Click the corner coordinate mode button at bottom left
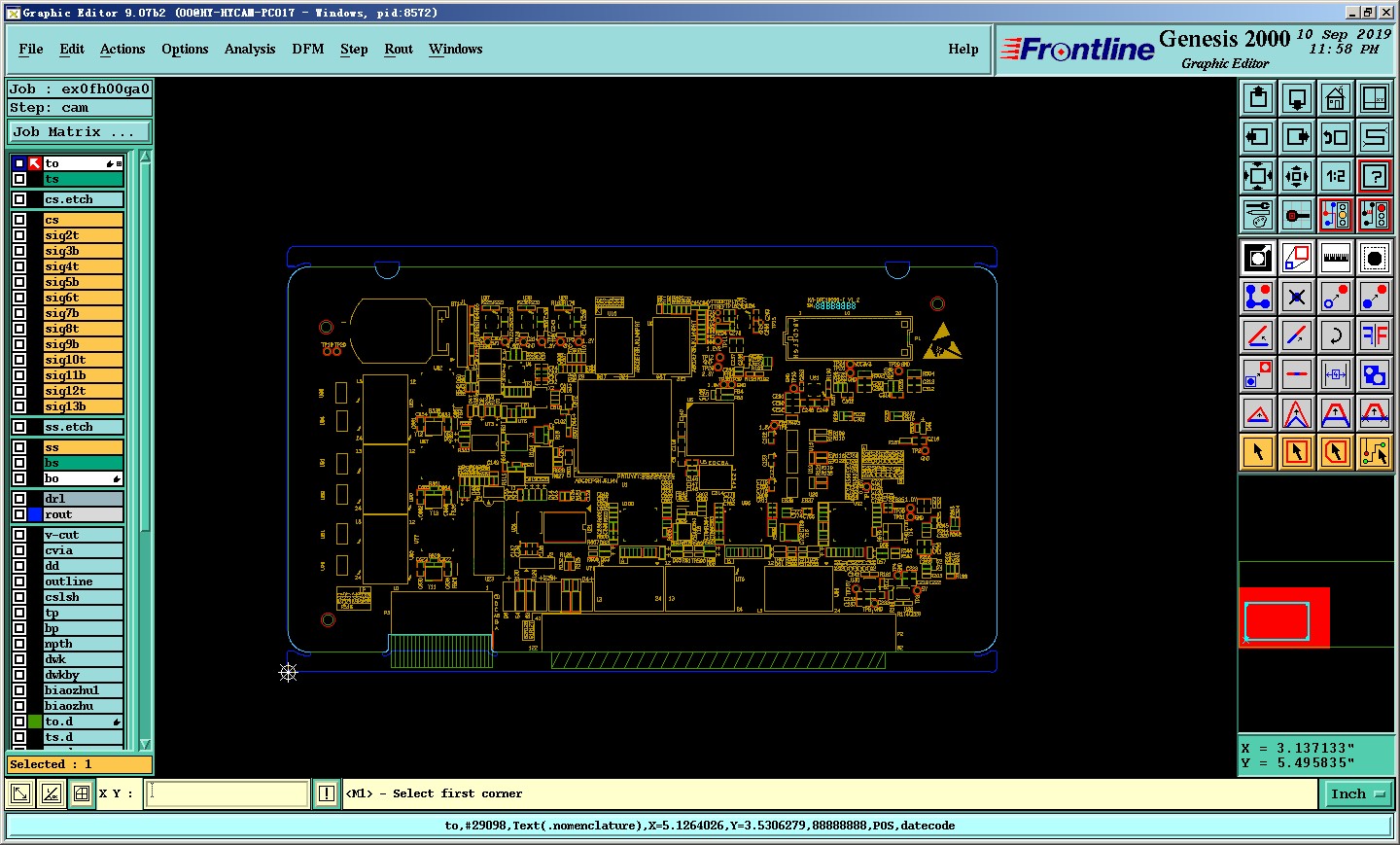 pyautogui.click(x=19, y=794)
